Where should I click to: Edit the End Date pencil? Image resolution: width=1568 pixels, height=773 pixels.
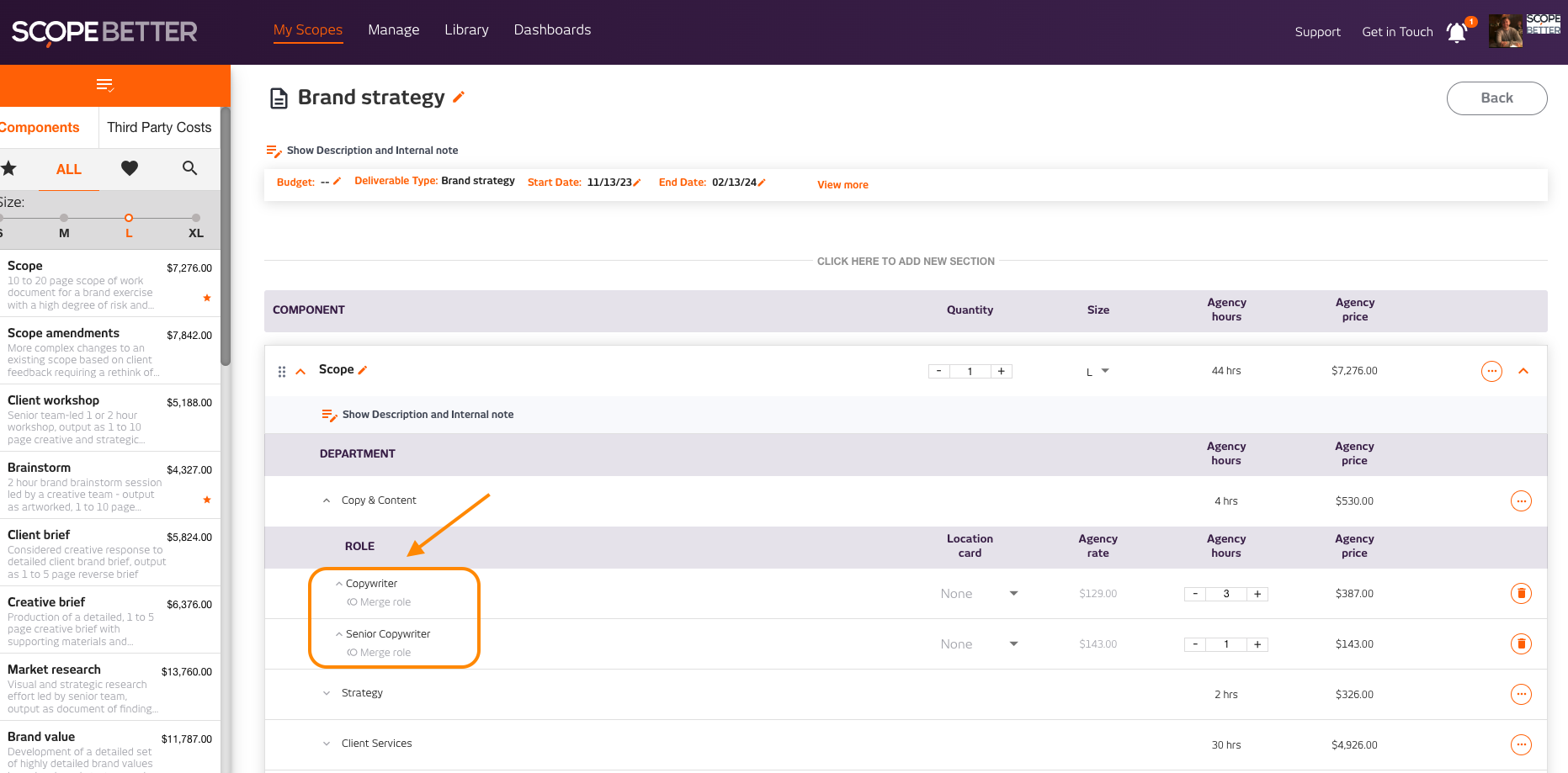[x=762, y=183]
